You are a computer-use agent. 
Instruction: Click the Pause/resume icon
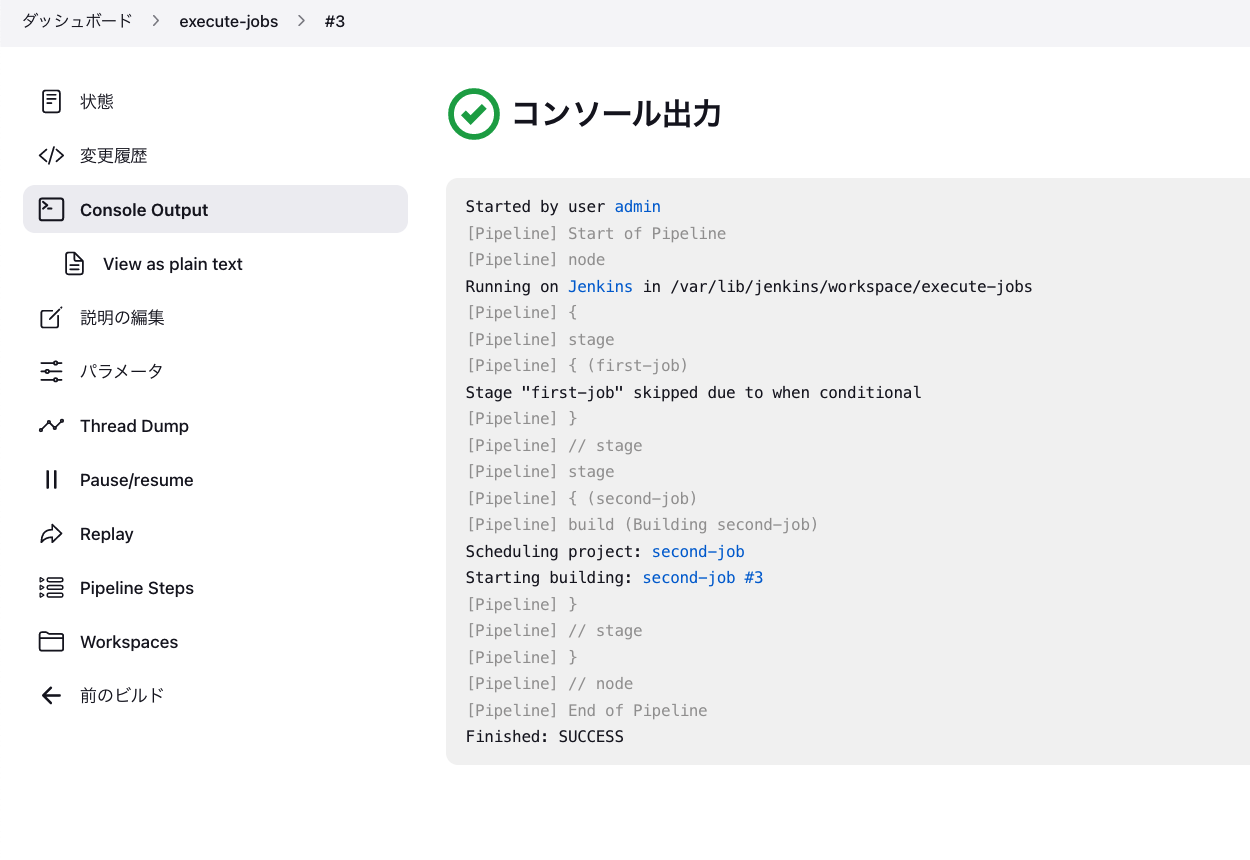[51, 479]
